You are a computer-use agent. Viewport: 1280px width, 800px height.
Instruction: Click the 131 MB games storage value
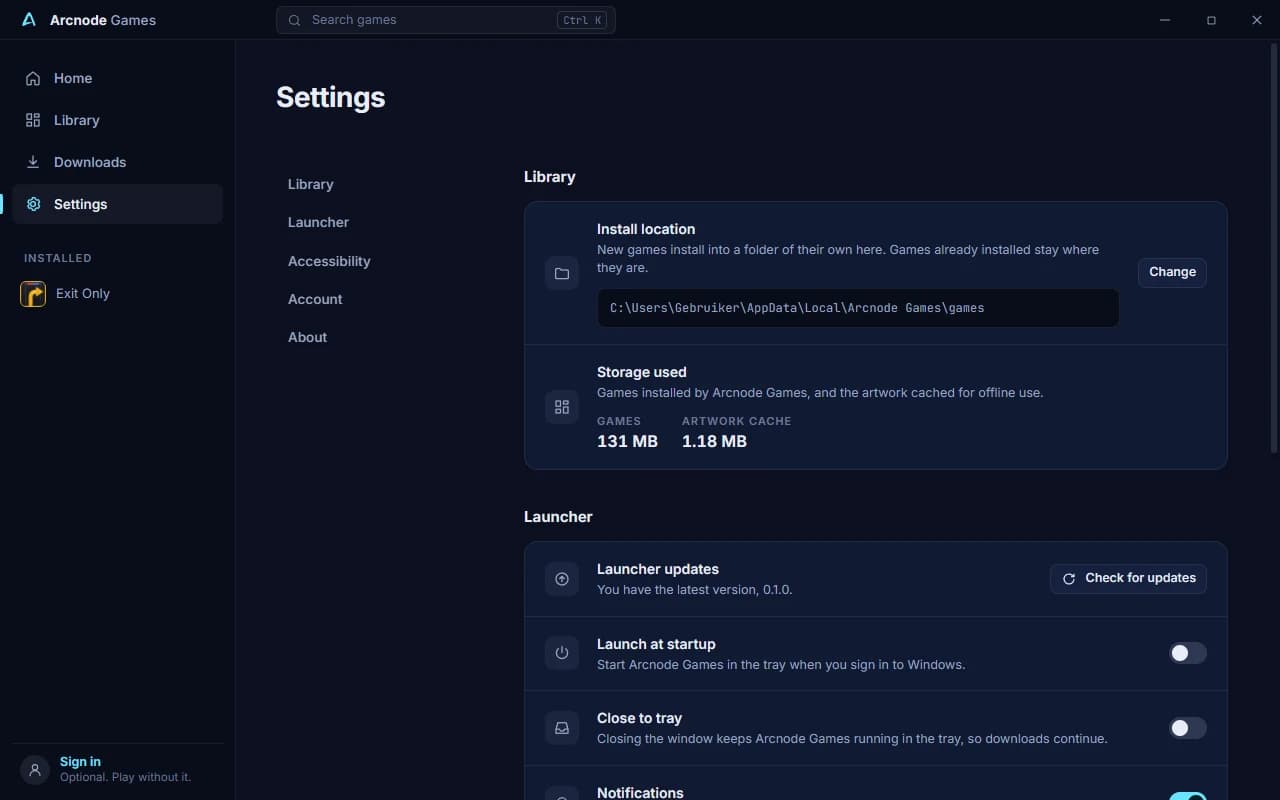point(627,441)
